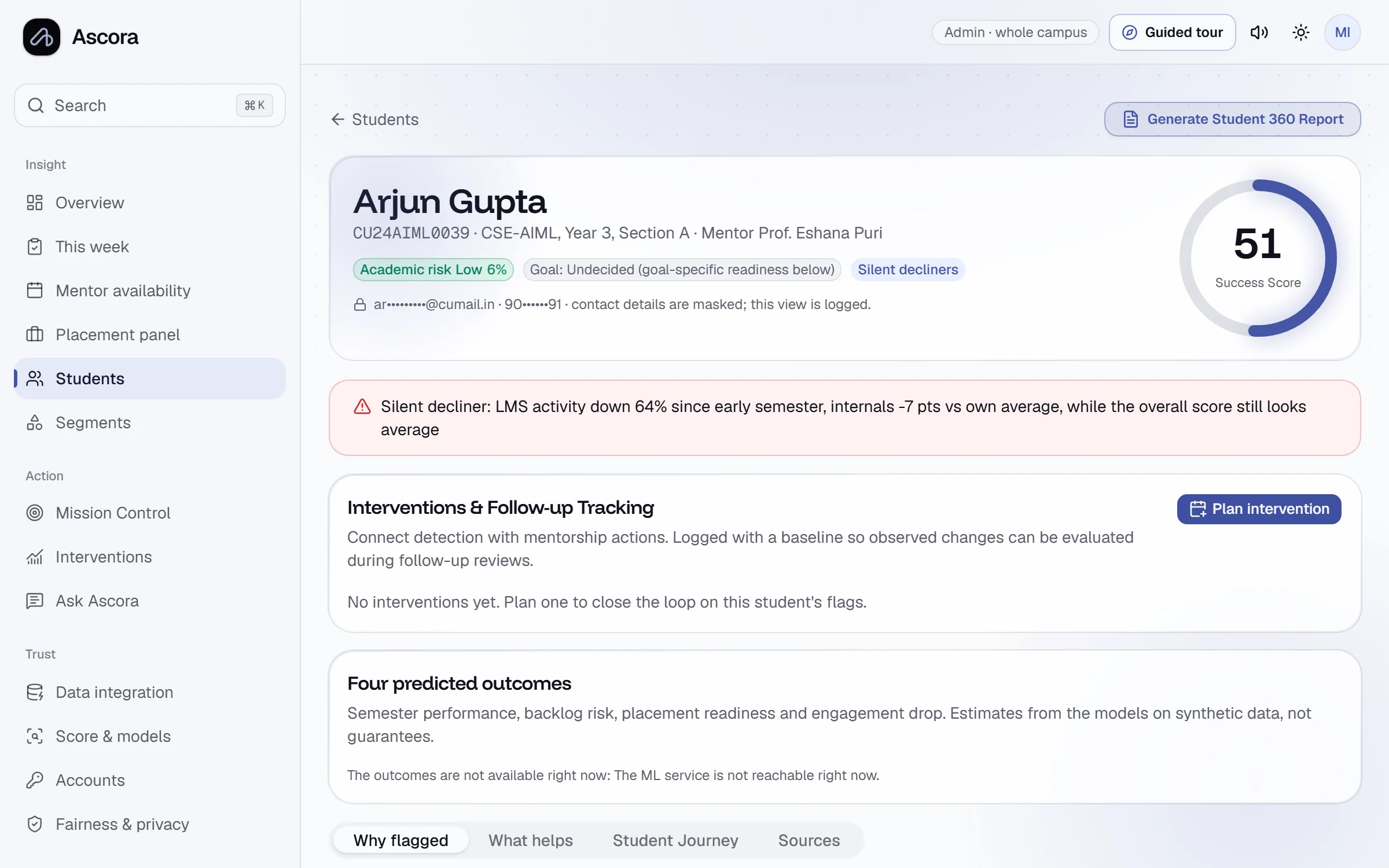
Task: Open Data integration page
Action: [150, 692]
